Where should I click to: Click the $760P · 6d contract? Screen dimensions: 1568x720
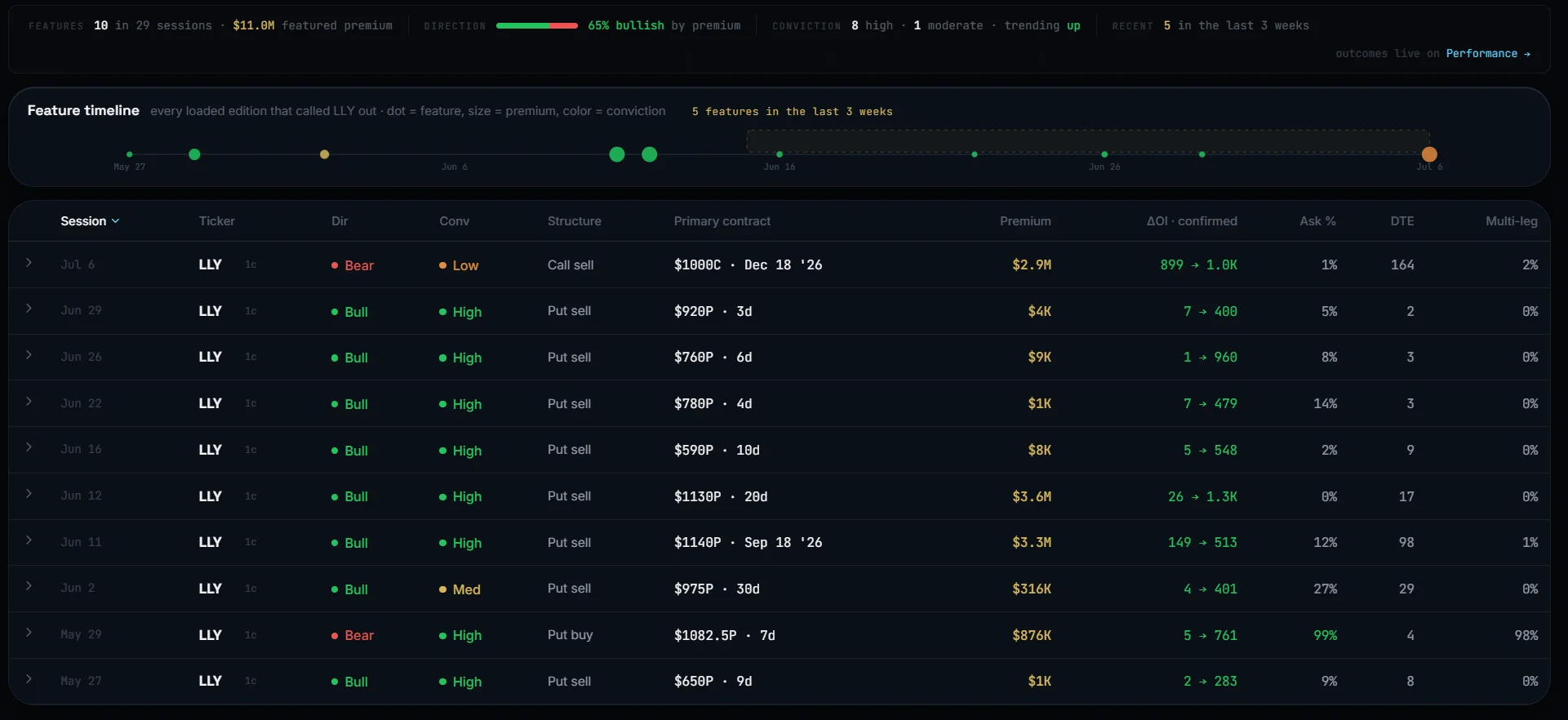pyautogui.click(x=713, y=358)
